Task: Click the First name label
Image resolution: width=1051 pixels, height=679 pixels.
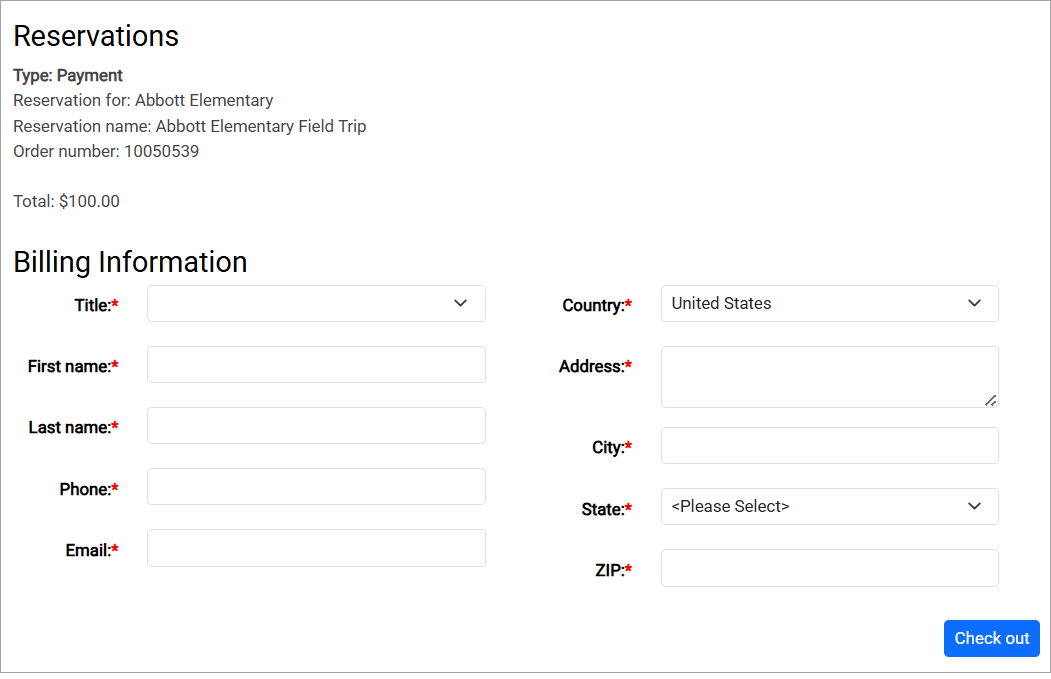Action: coord(69,367)
